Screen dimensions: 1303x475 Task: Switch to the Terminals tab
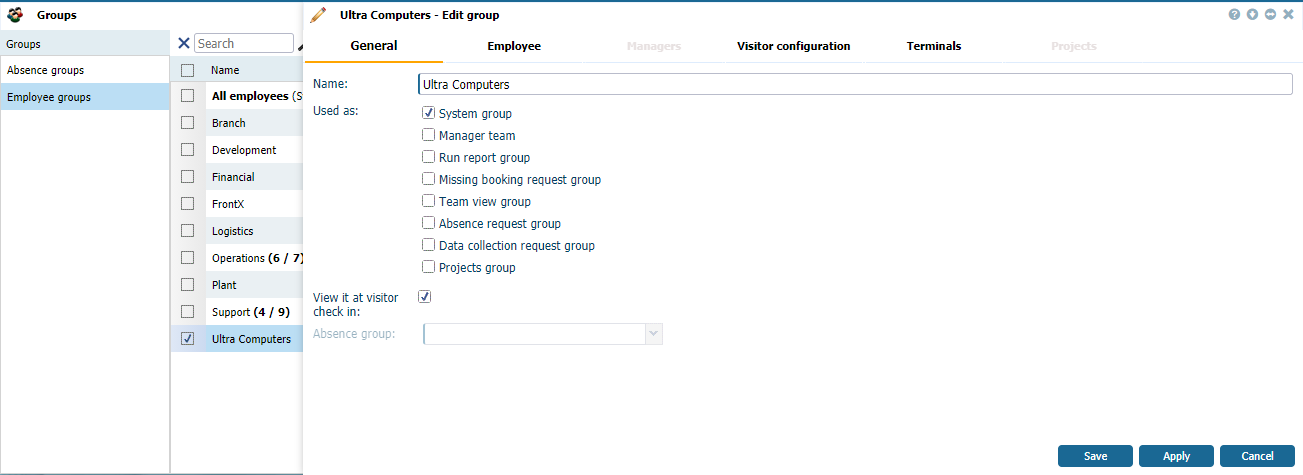pyautogui.click(x=934, y=46)
